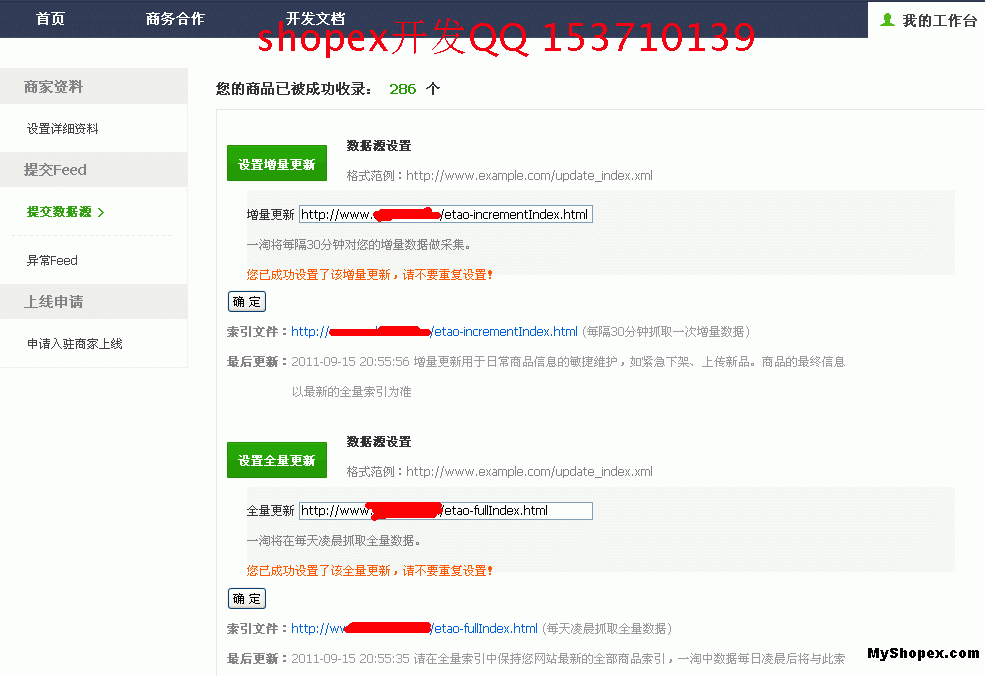Click the green 设置增量更新 button
985x676 pixels.
tap(277, 163)
